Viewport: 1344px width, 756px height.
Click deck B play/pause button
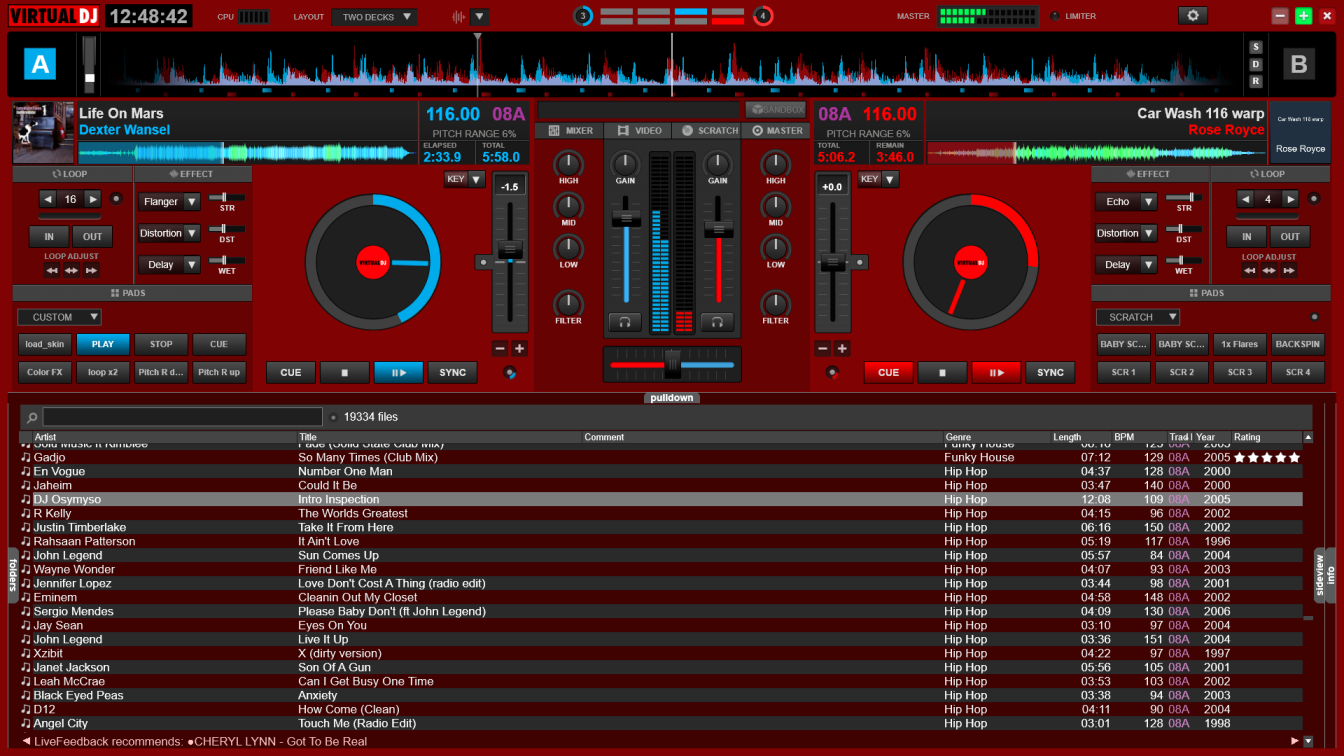(996, 372)
